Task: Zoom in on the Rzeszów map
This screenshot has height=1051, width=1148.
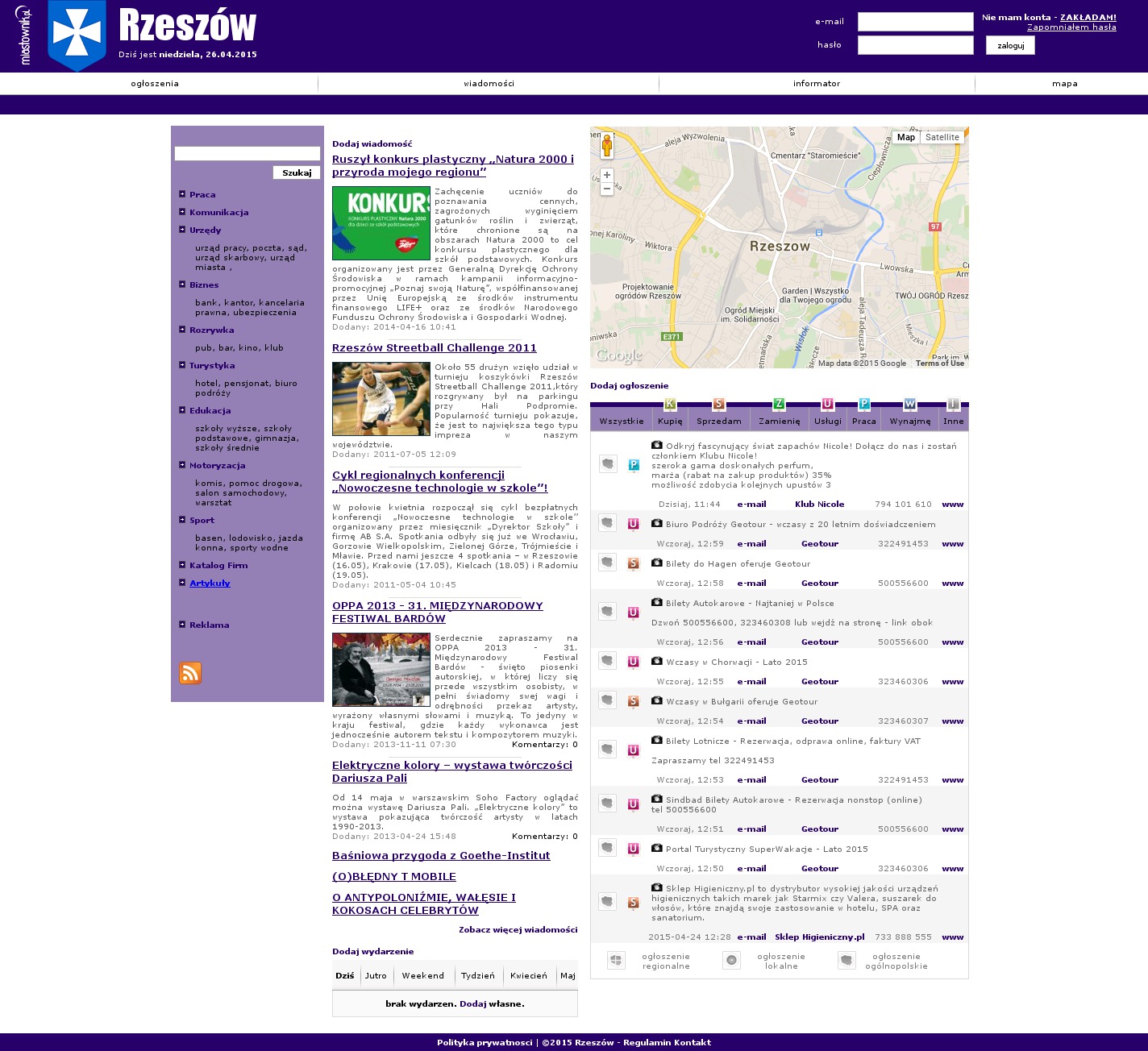Action: pyautogui.click(x=607, y=175)
